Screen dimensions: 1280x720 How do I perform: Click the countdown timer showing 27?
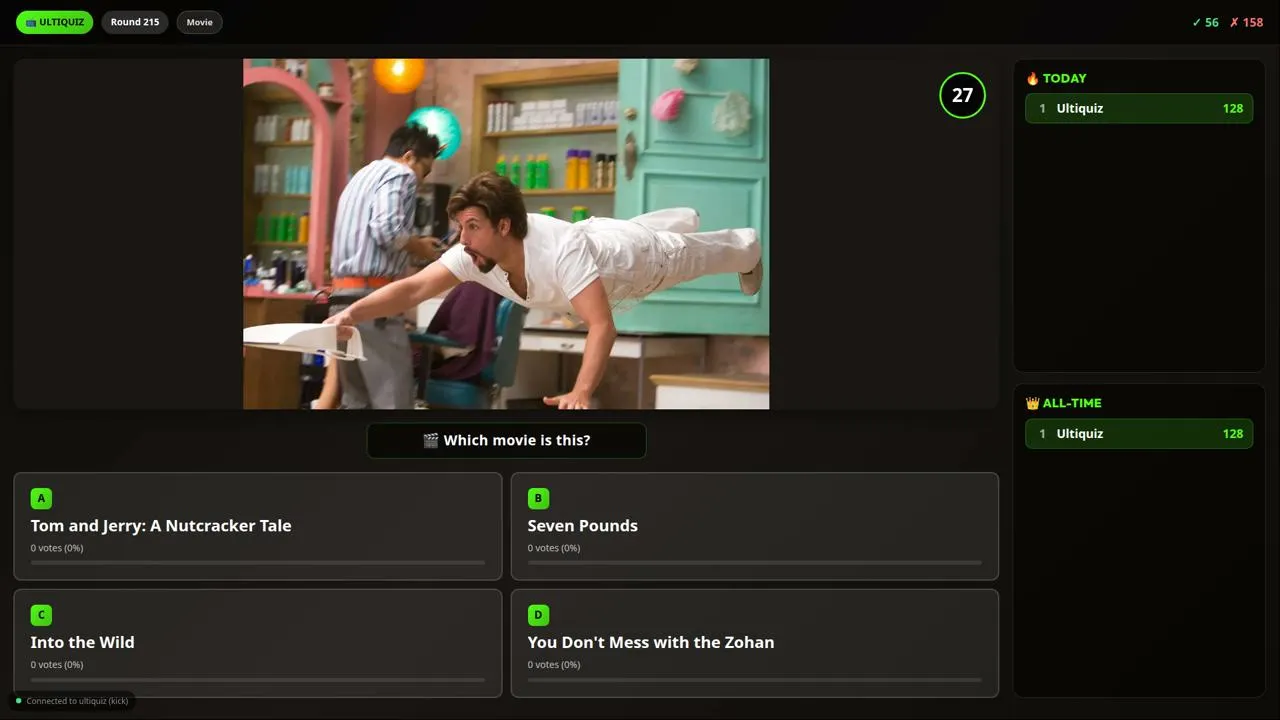962,95
